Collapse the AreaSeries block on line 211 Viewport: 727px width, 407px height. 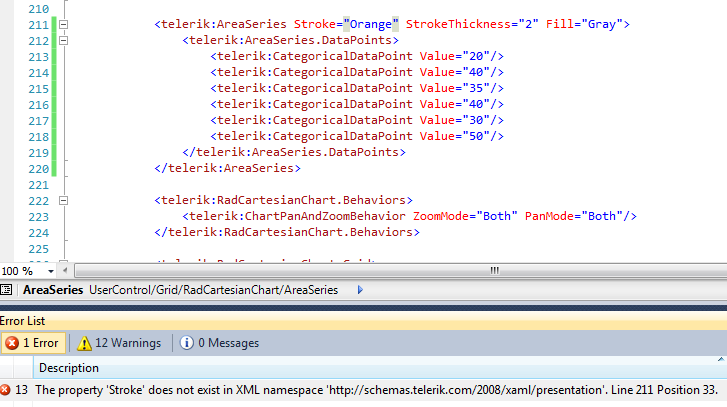tap(64, 24)
